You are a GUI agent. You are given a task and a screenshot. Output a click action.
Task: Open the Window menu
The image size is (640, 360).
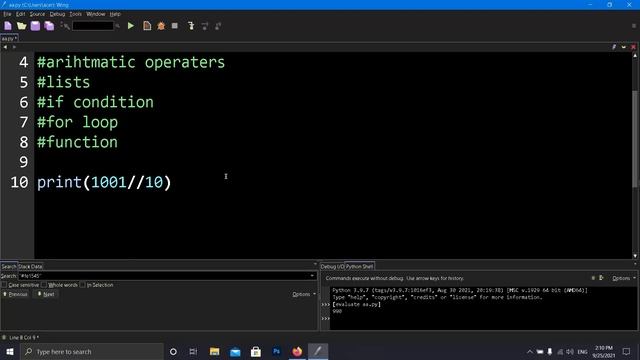click(x=96, y=14)
